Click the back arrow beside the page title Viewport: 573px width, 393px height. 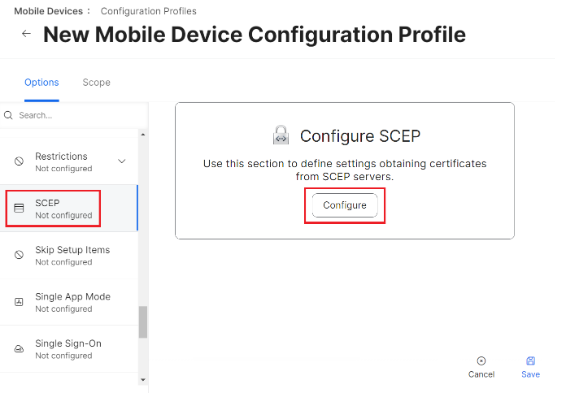coord(26,34)
